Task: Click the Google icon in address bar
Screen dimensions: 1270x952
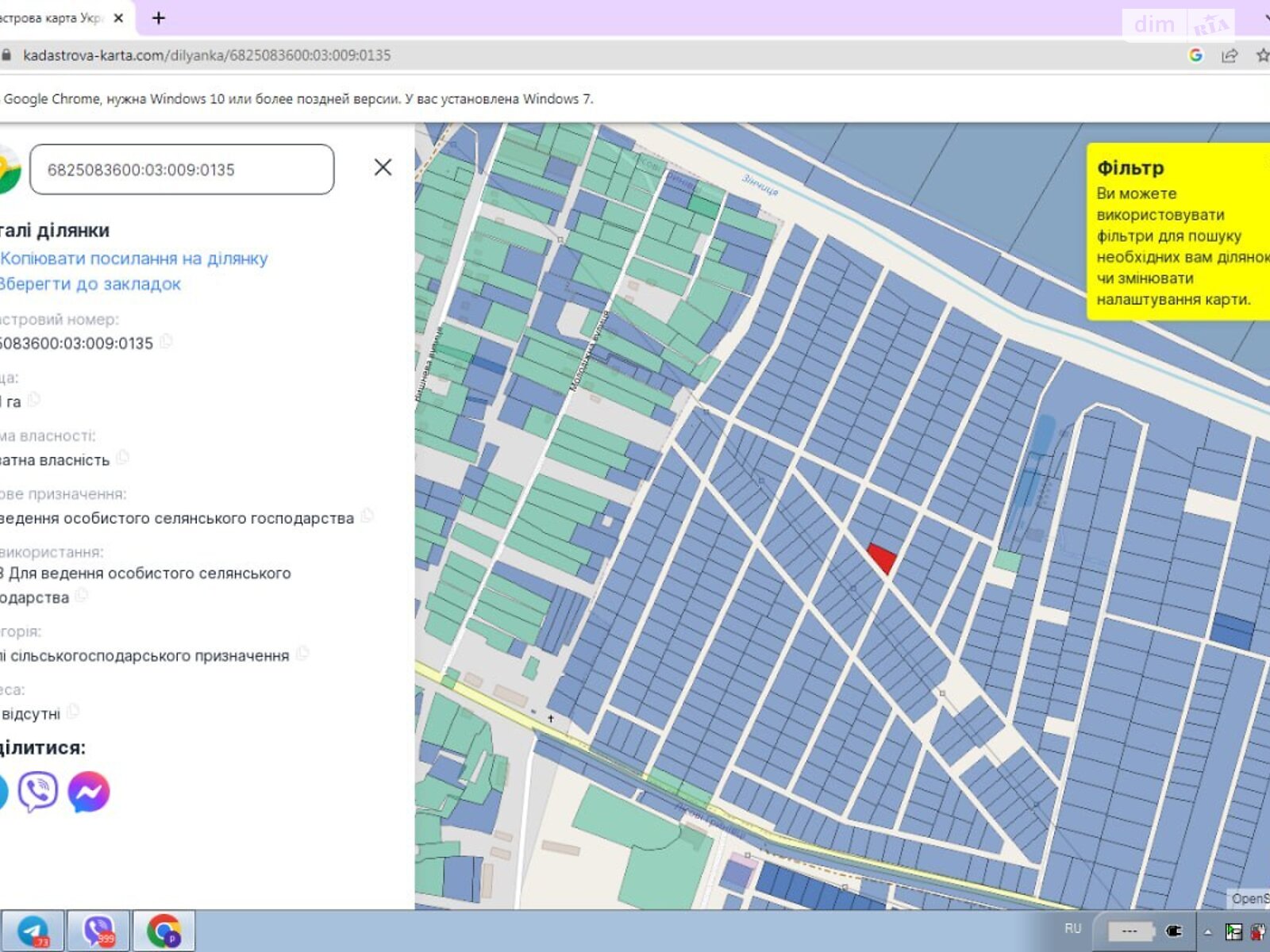Action: (x=1195, y=55)
